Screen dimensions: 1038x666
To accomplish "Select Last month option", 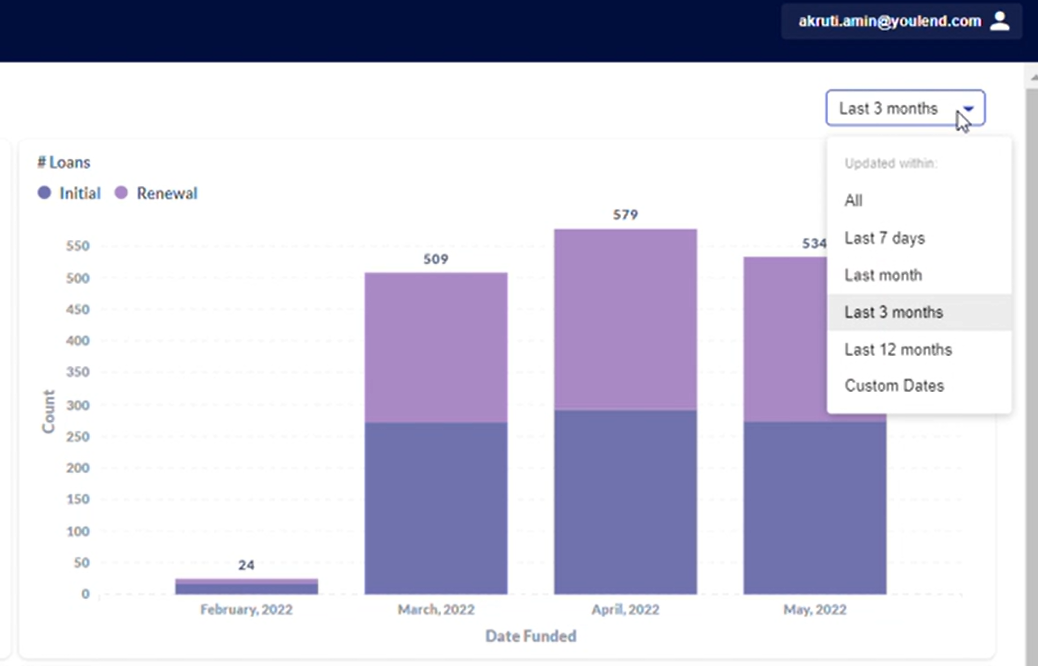I will [920, 275].
